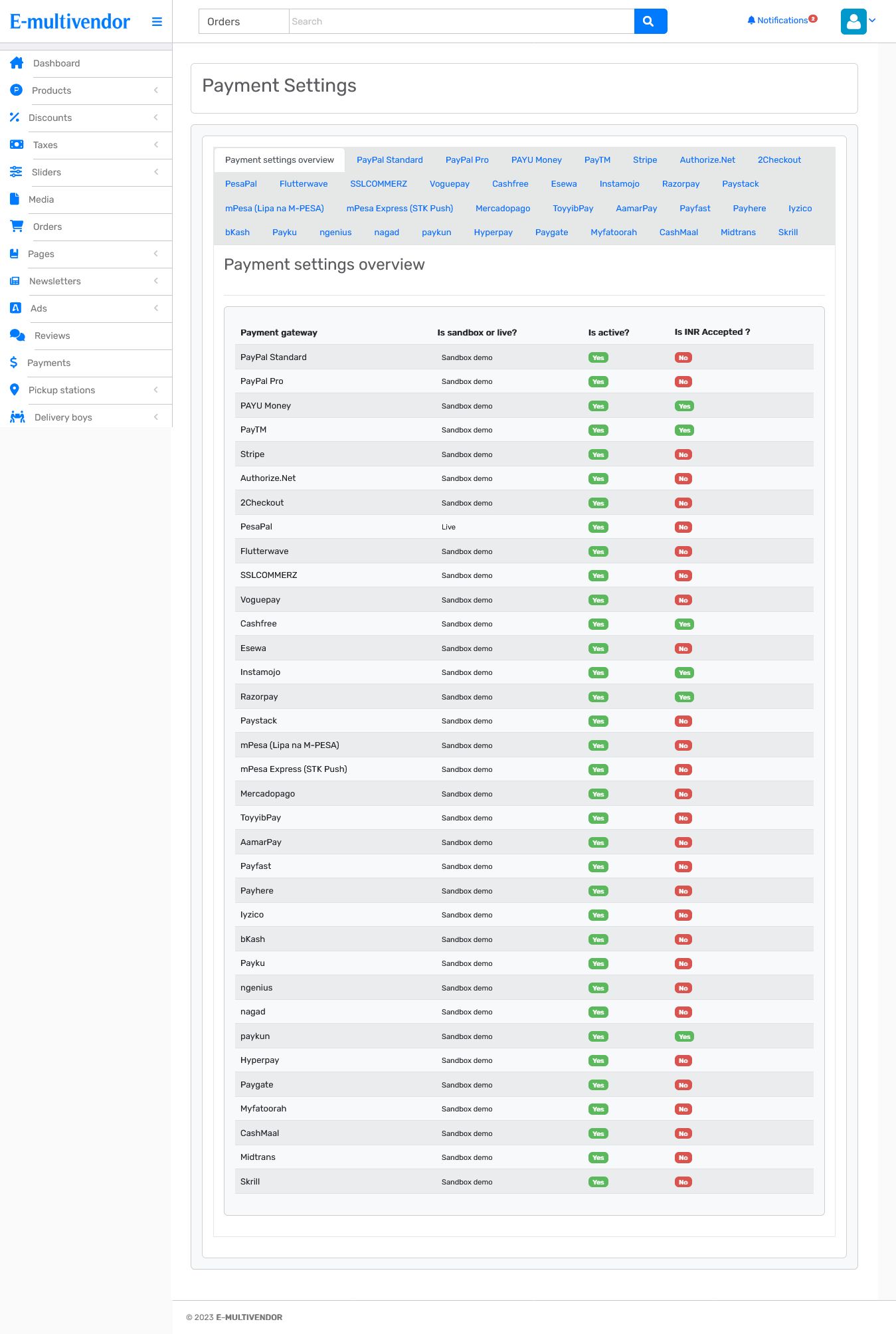Open Dashboard from the sidebar
Screen dimensions: 896x1334
[56, 63]
